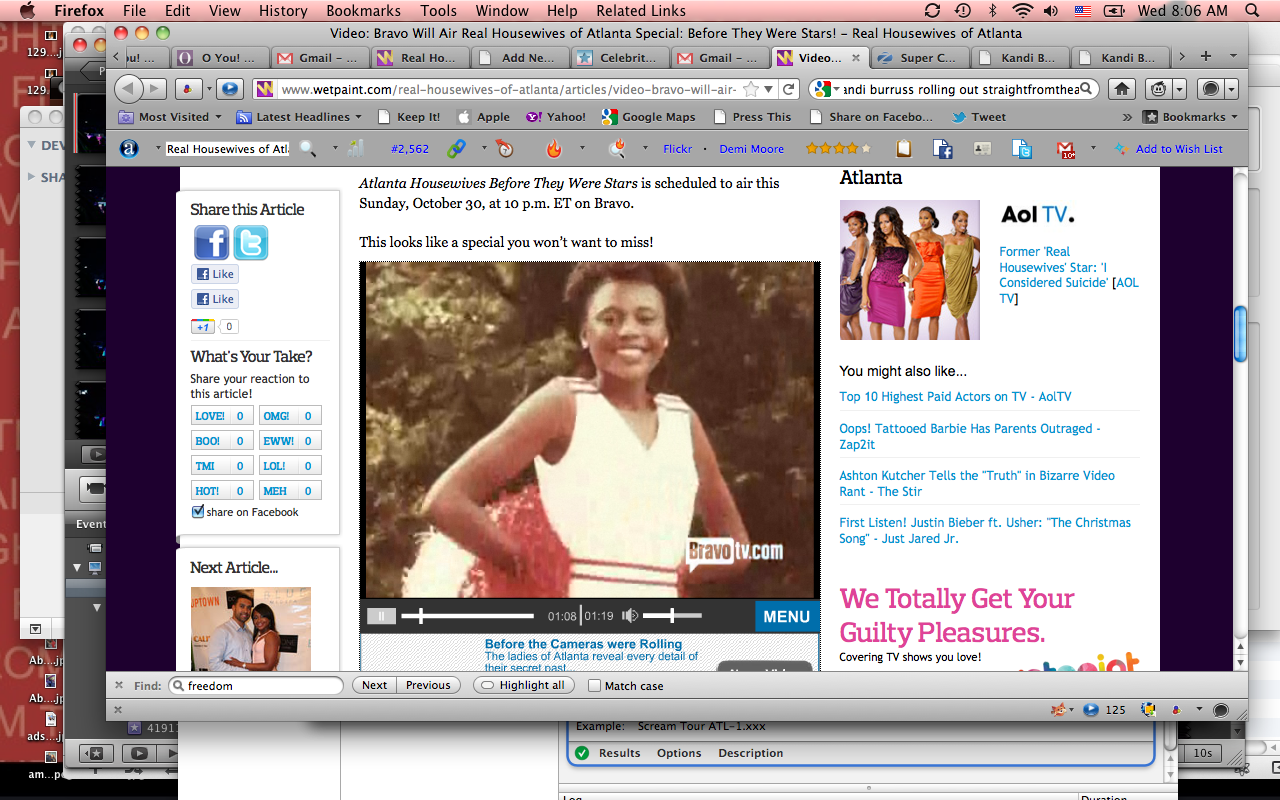Bookmark page with the star icon
Screen dimensions: 1280x800
click(752, 89)
